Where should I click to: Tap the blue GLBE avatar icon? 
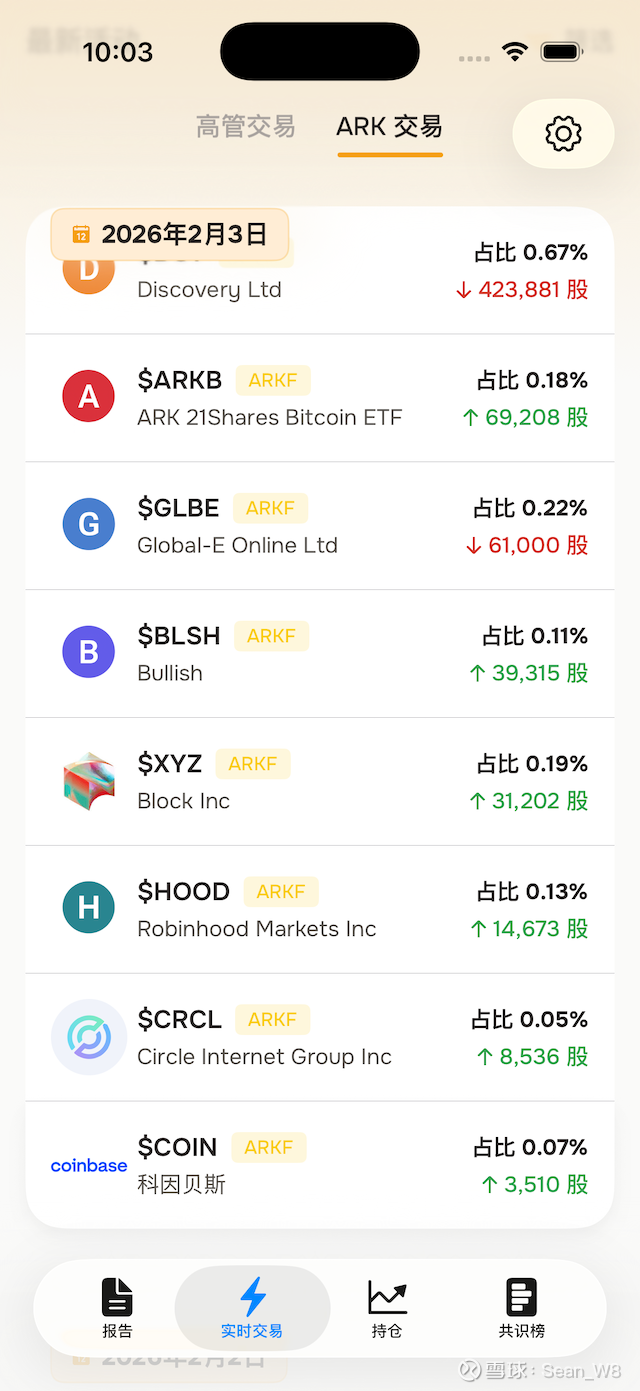(x=88, y=525)
